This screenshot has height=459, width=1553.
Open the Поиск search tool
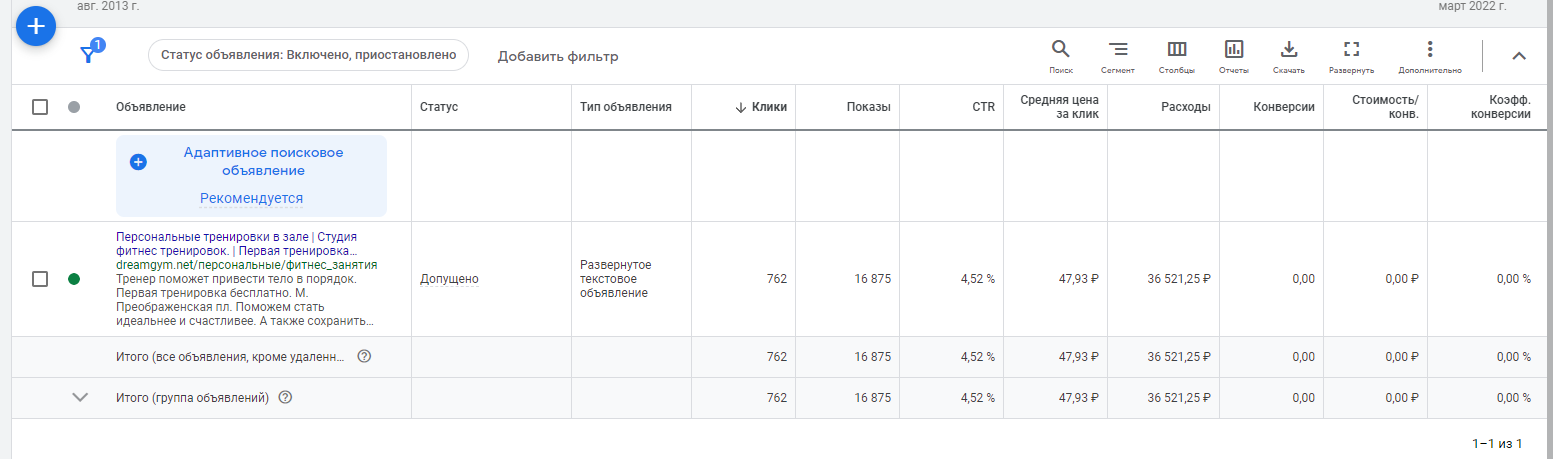1060,56
